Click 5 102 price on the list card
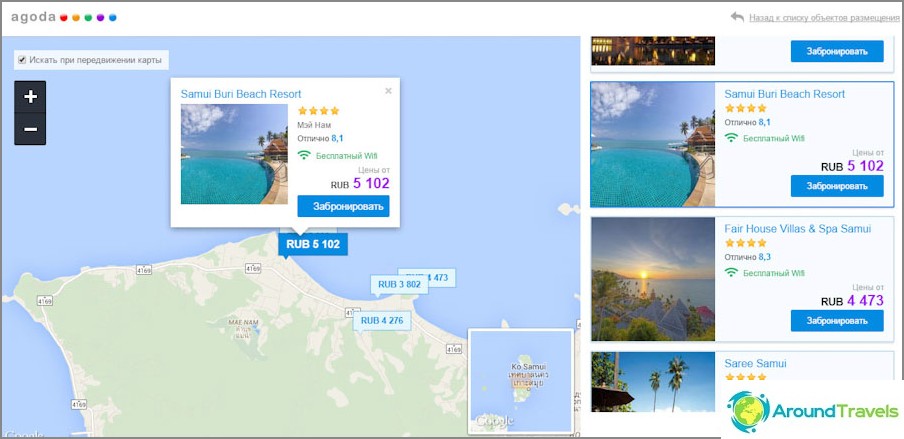904x439 pixels. 865,166
